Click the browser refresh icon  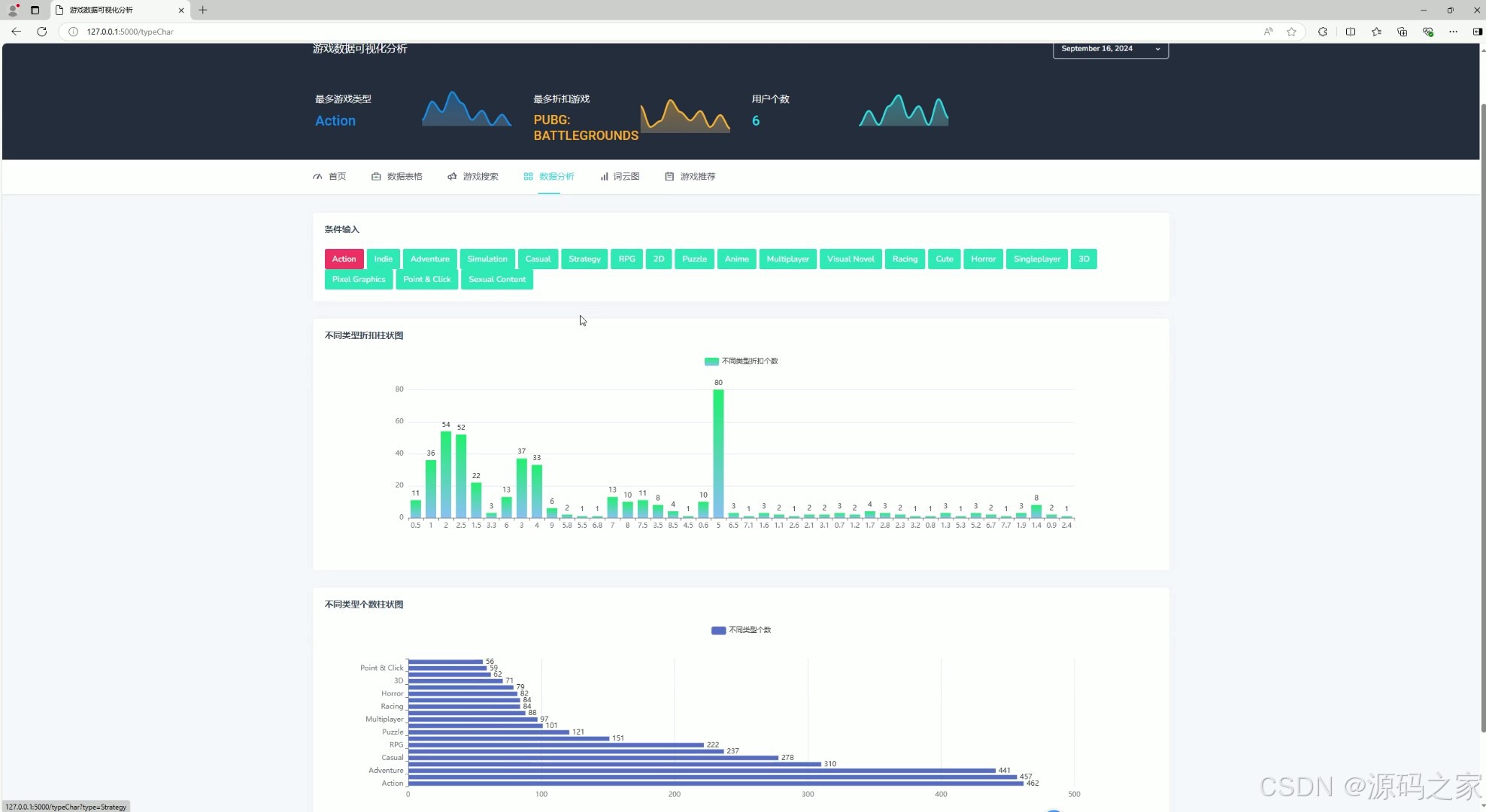point(41,32)
